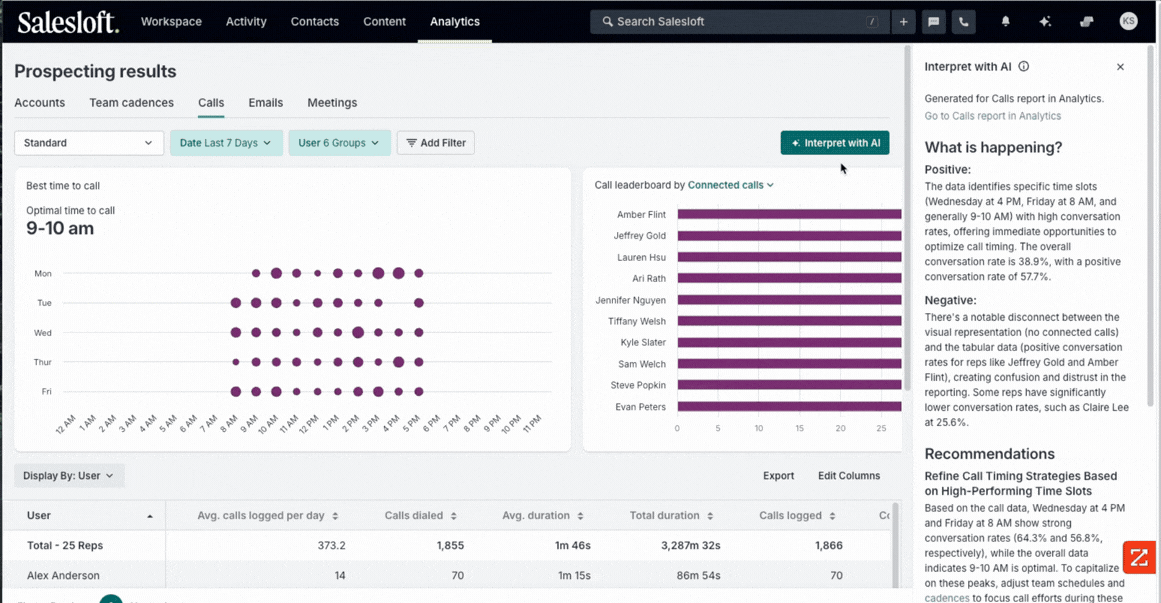Image resolution: width=1161 pixels, height=603 pixels.
Task: Create a new item with the plus icon
Action: (903, 20)
